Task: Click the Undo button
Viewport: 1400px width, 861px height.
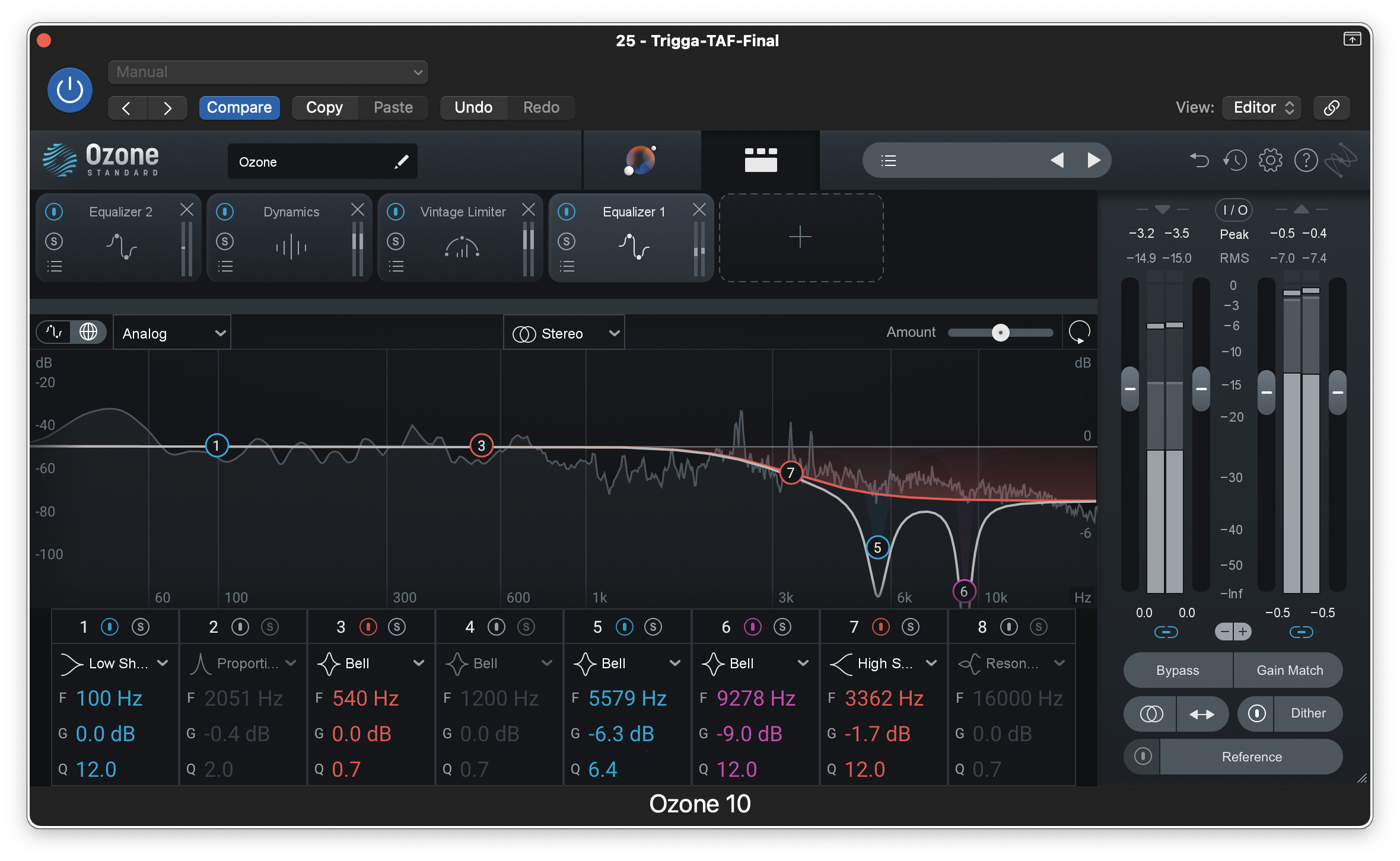Action: (x=473, y=107)
